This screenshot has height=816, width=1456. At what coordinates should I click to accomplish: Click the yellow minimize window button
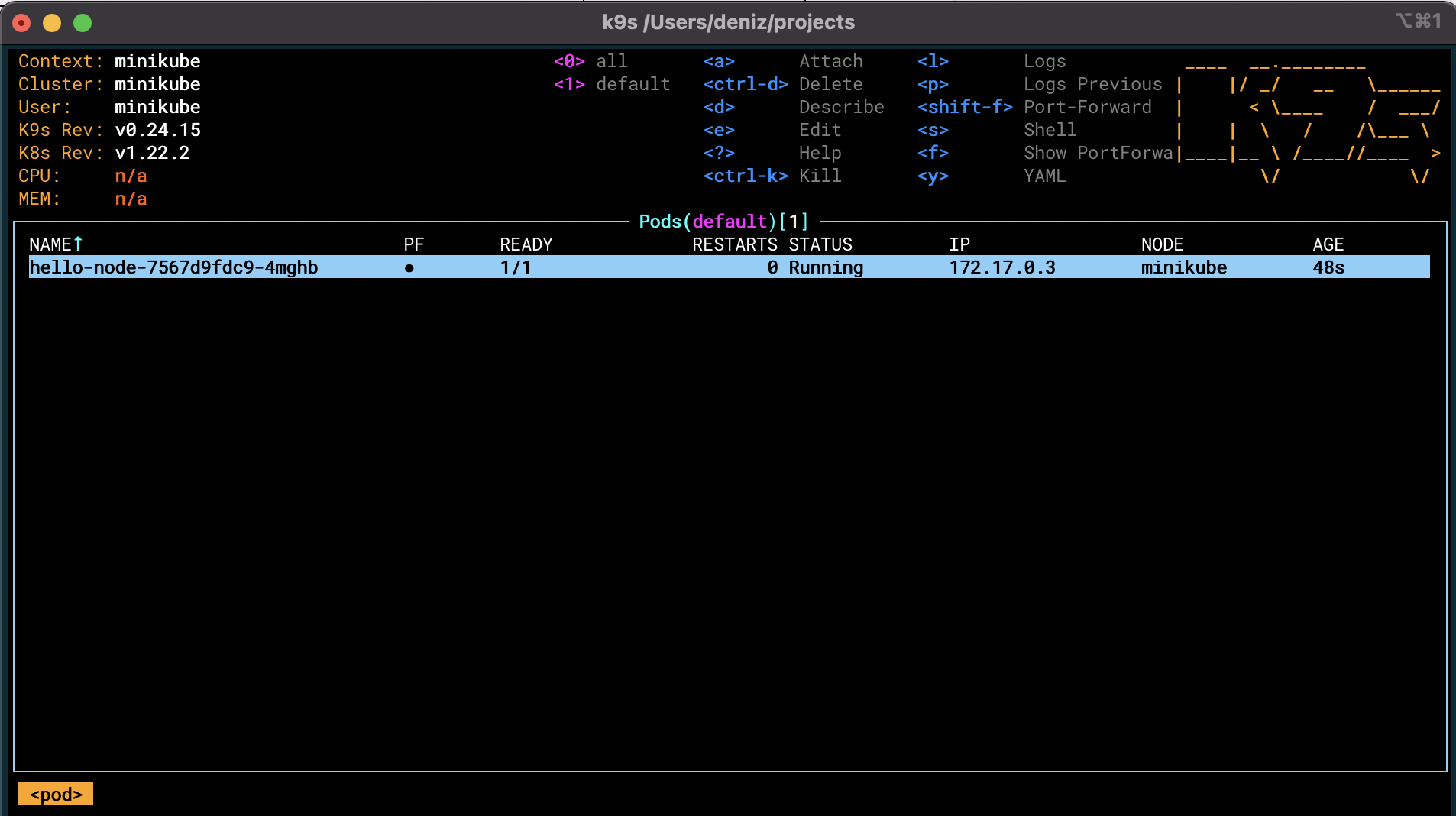tap(52, 23)
